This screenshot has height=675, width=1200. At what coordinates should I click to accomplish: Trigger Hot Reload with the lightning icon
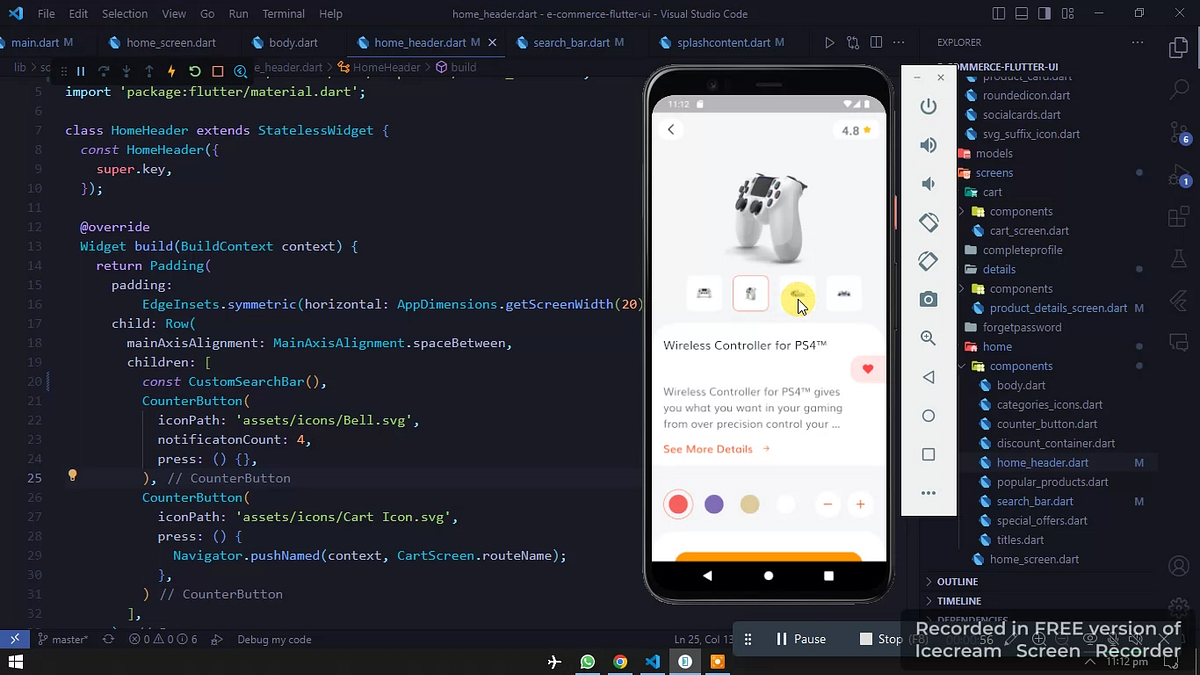pyautogui.click(x=173, y=71)
